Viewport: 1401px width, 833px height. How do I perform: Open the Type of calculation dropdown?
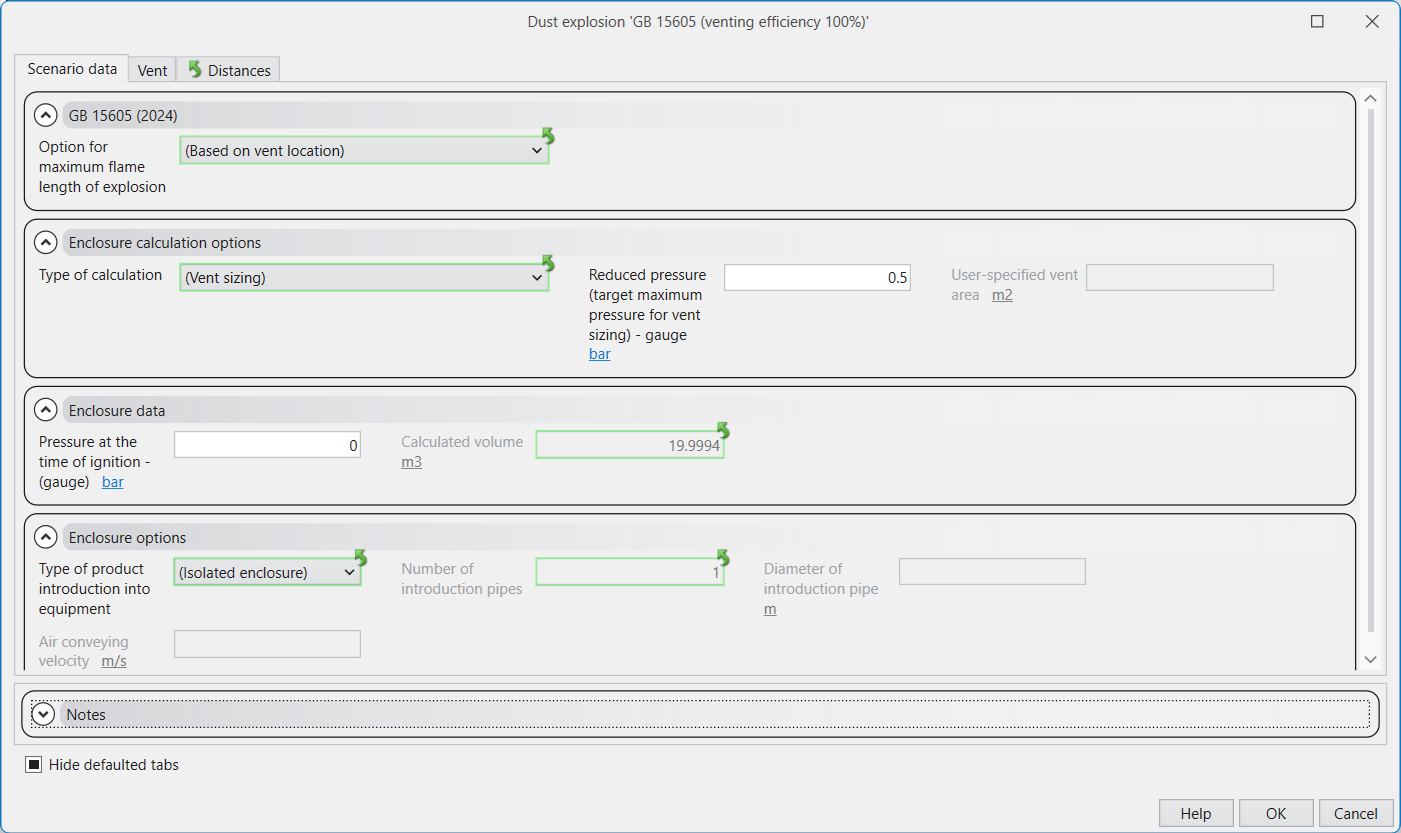tap(364, 278)
